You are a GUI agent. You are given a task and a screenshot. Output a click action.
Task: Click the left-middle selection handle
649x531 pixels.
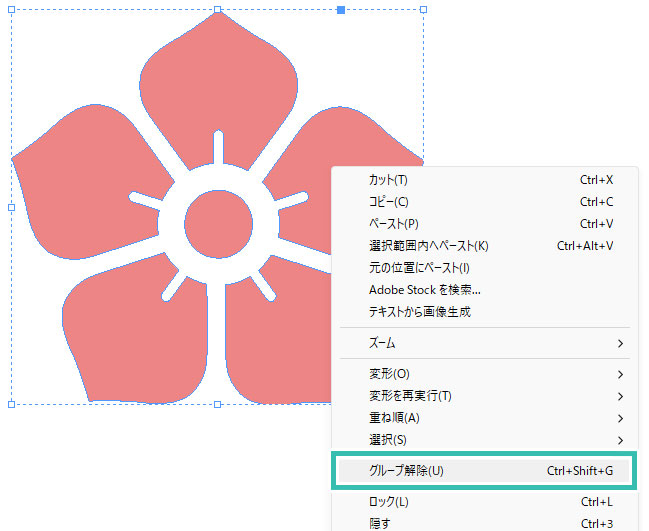[x=12, y=207]
